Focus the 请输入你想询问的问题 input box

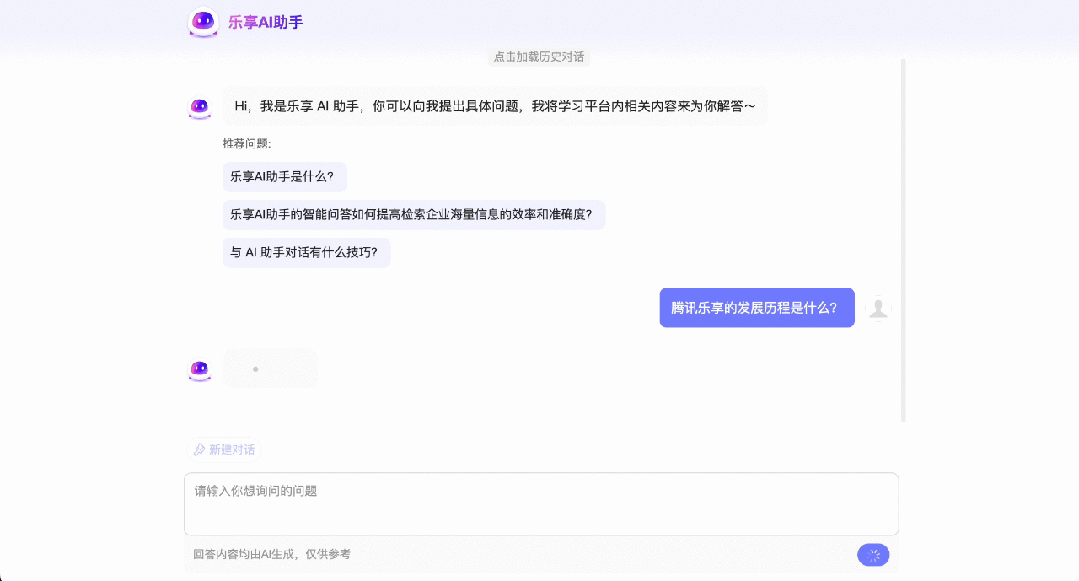(541, 504)
